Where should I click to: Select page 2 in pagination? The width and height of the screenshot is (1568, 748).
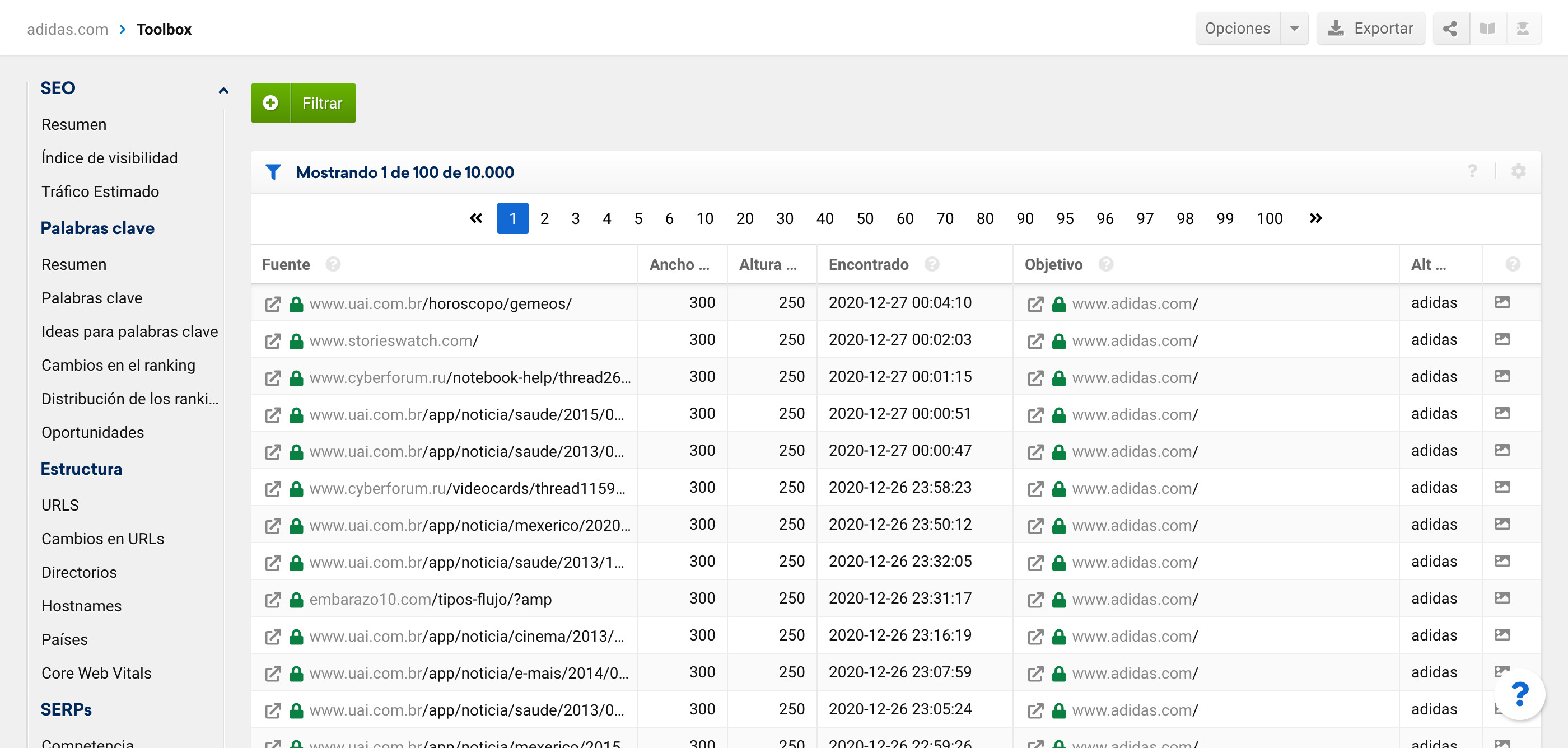click(544, 218)
